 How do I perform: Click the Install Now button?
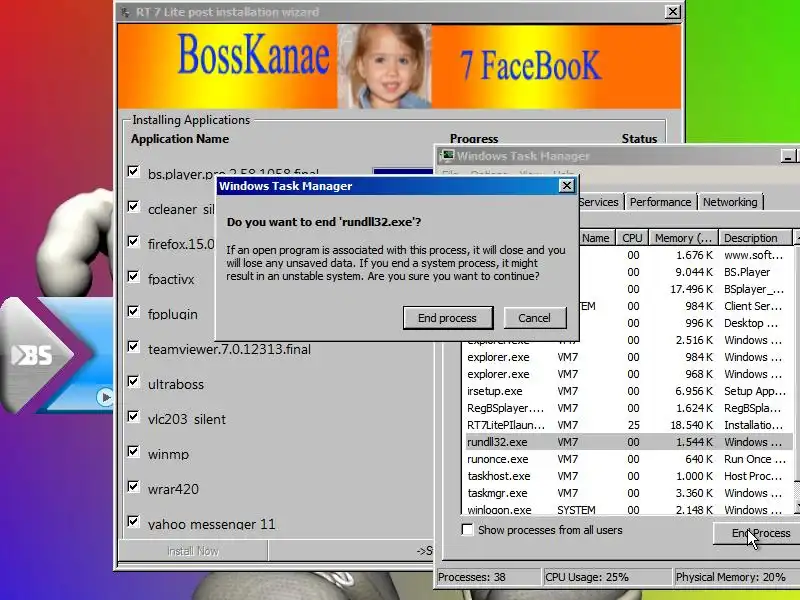click(193, 551)
